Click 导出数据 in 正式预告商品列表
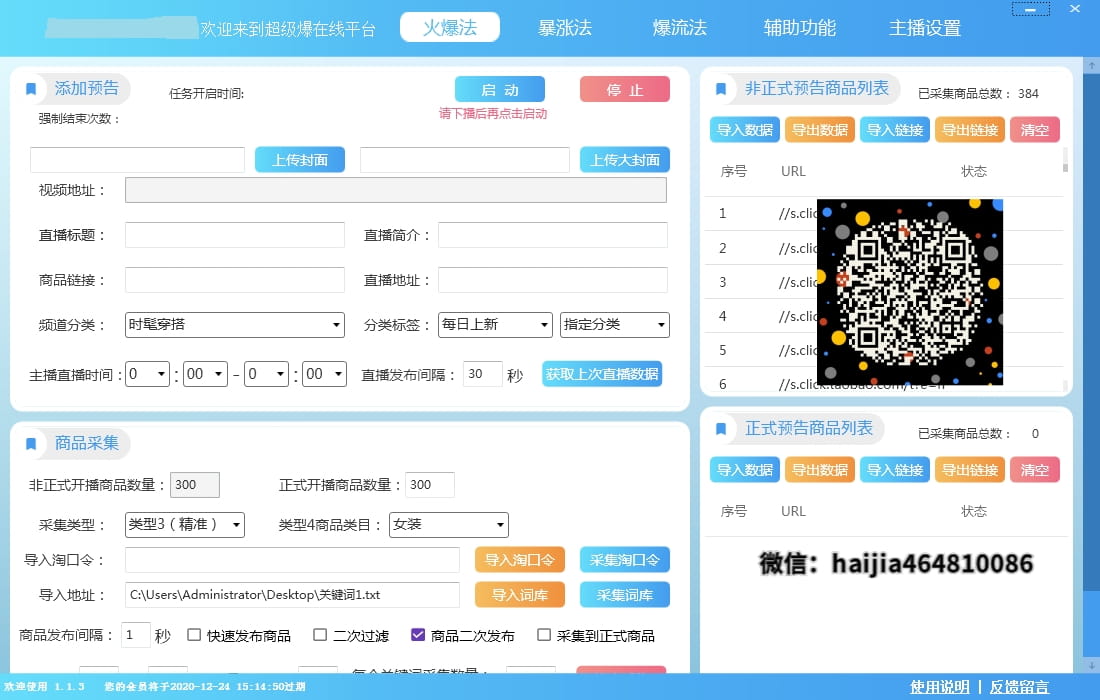This screenshot has width=1100, height=700. coord(819,470)
